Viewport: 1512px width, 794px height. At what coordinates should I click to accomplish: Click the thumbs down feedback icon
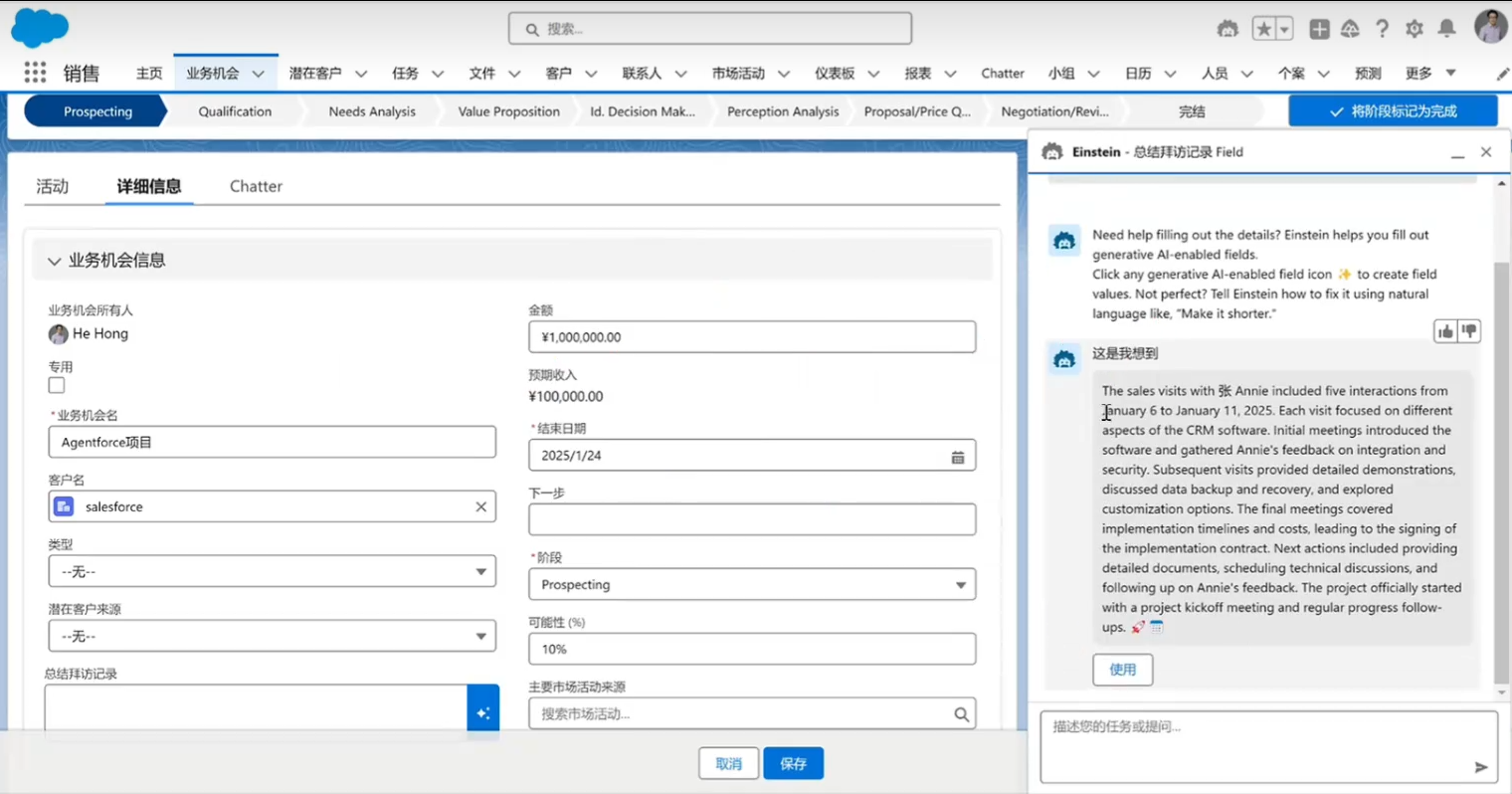click(x=1469, y=331)
